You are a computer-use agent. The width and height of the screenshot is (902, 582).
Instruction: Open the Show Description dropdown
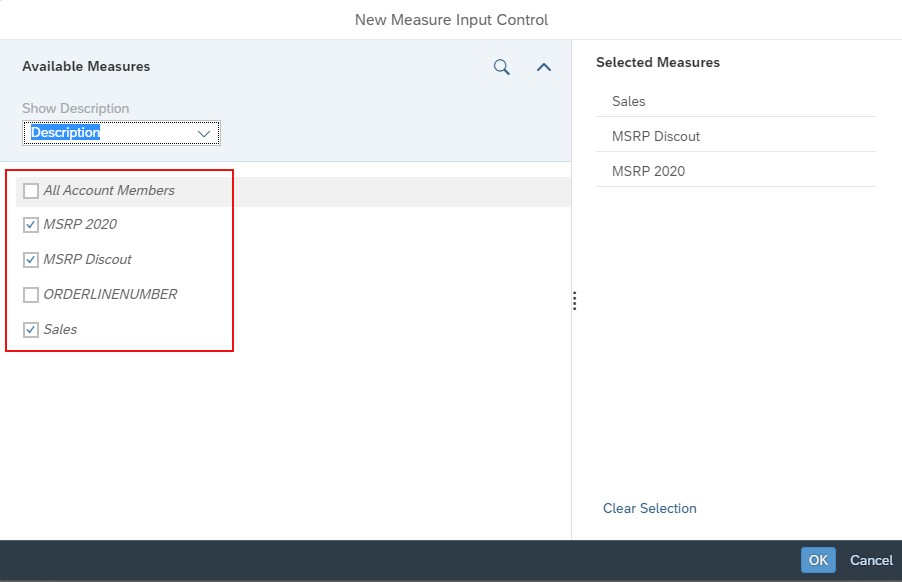point(120,132)
